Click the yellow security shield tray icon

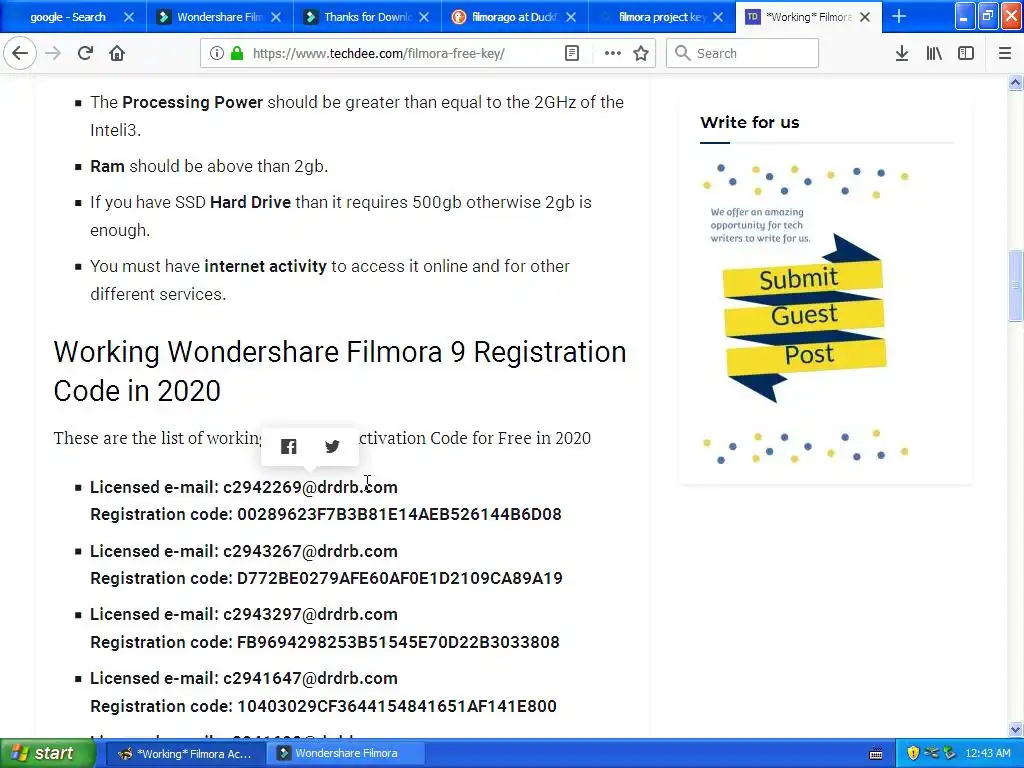tap(913, 753)
